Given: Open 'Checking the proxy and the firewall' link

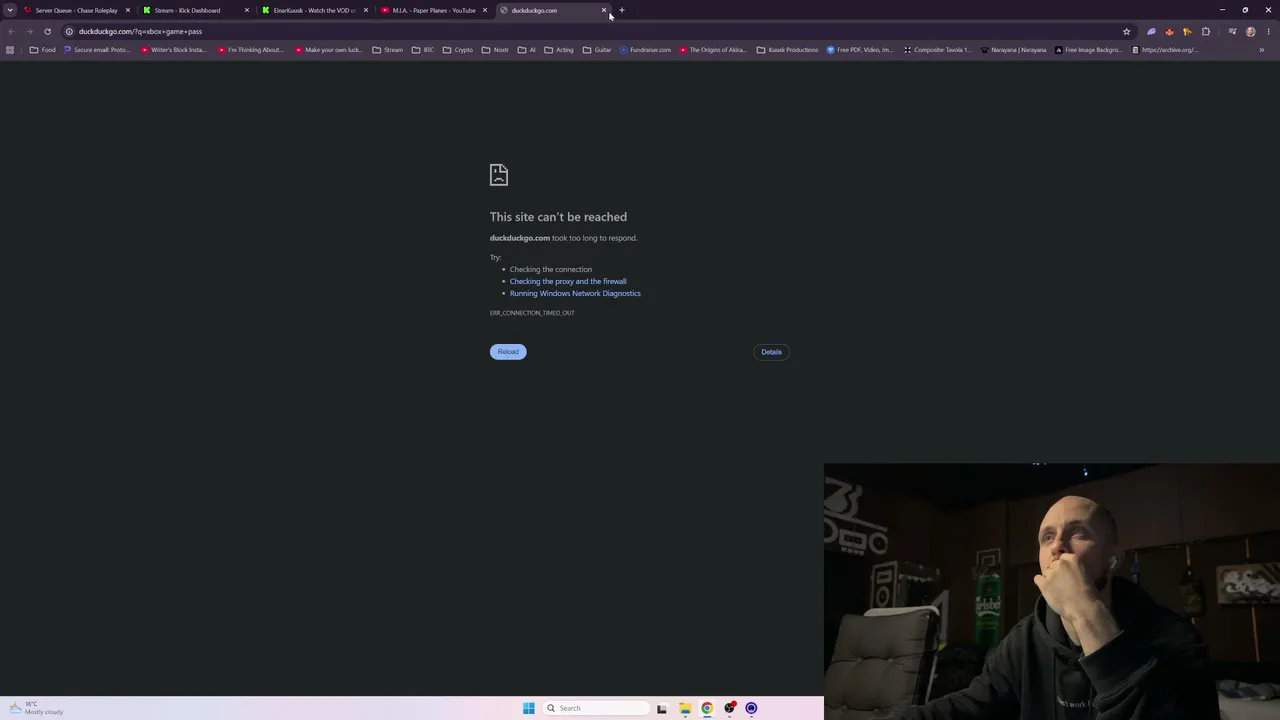Looking at the screenshot, I should pos(568,281).
